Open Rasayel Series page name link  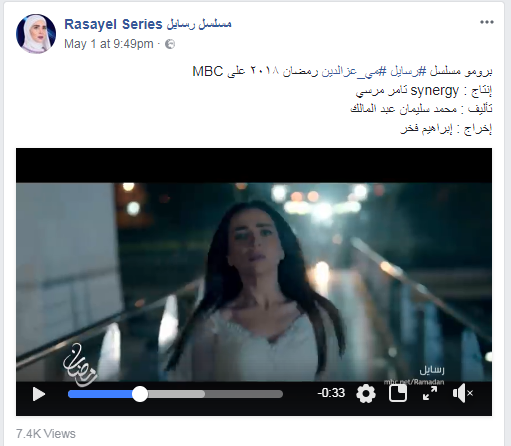[x=148, y=24]
